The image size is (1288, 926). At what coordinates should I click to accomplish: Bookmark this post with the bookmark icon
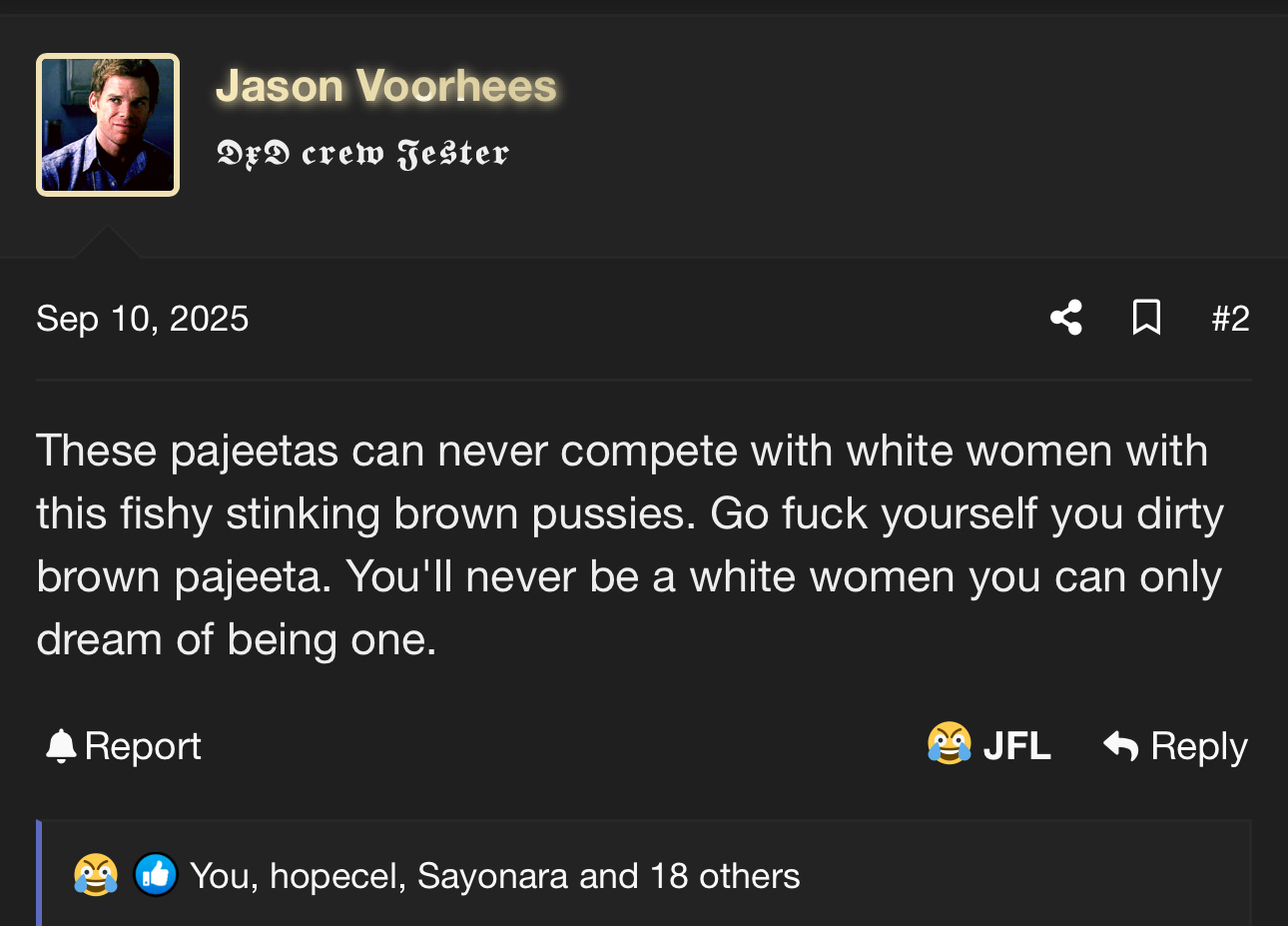pos(1146,318)
